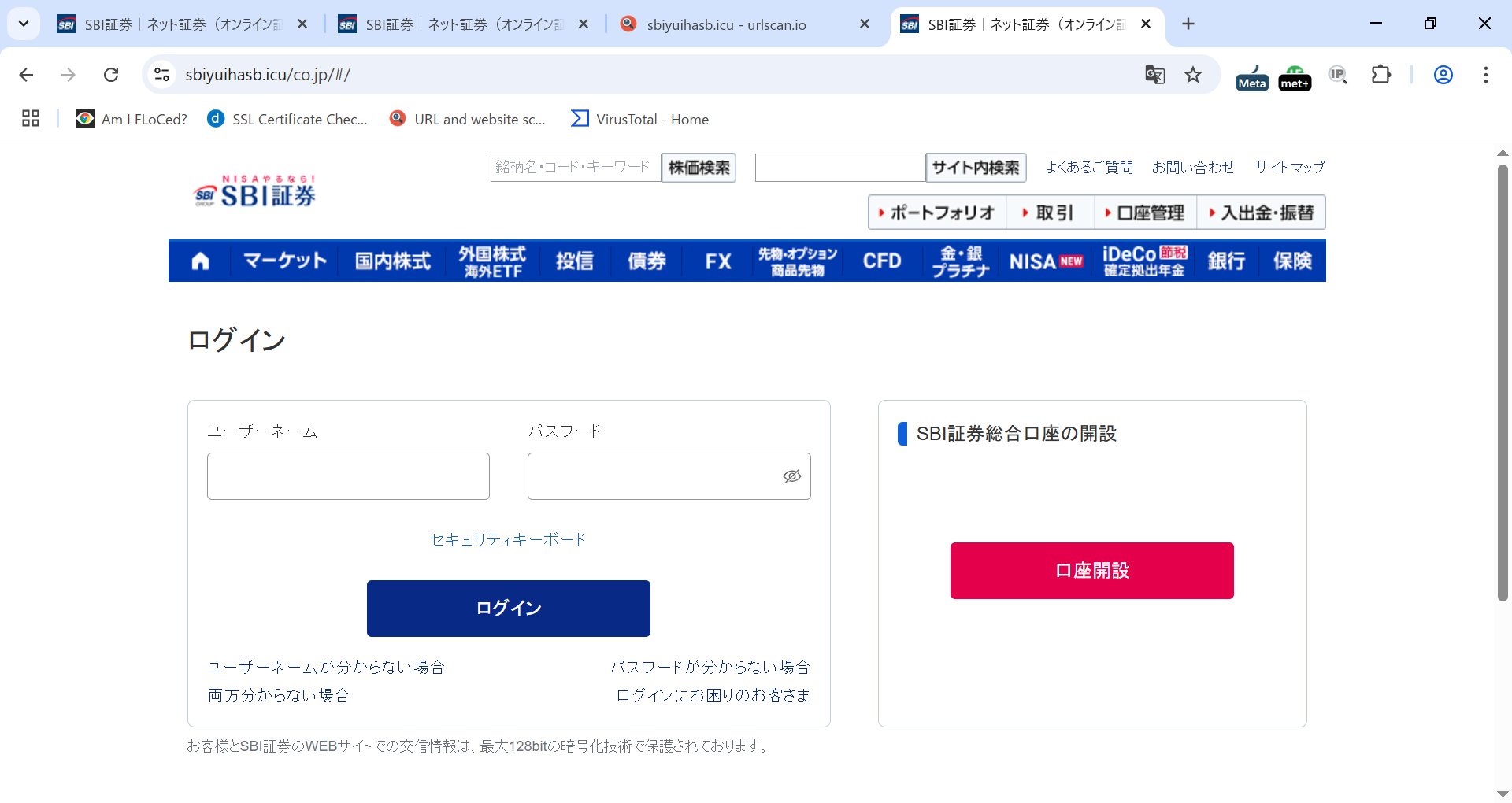Open new tab with plus button
This screenshot has height=803, width=1512.
pos(1188,24)
